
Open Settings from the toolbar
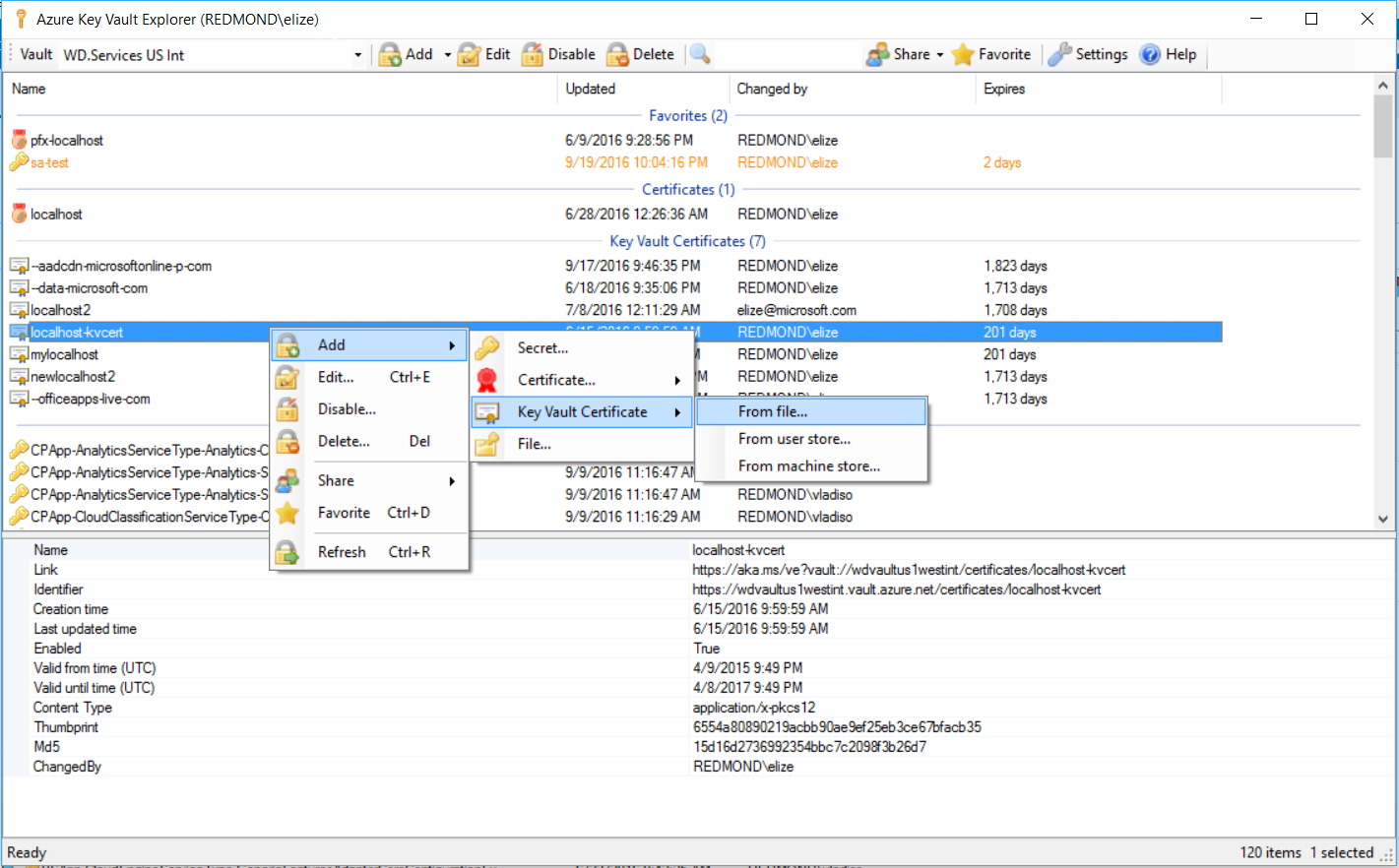[1088, 55]
